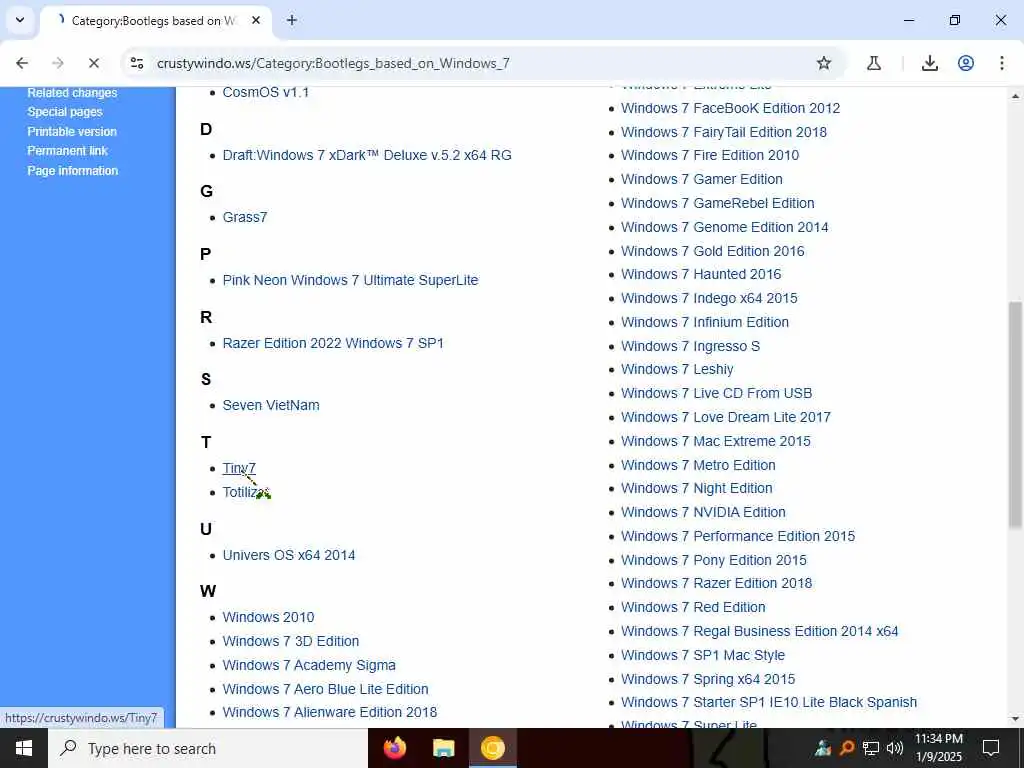Viewport: 1024px width, 768px height.
Task: Open Windows 7 GameRebel Edition link
Action: [718, 203]
